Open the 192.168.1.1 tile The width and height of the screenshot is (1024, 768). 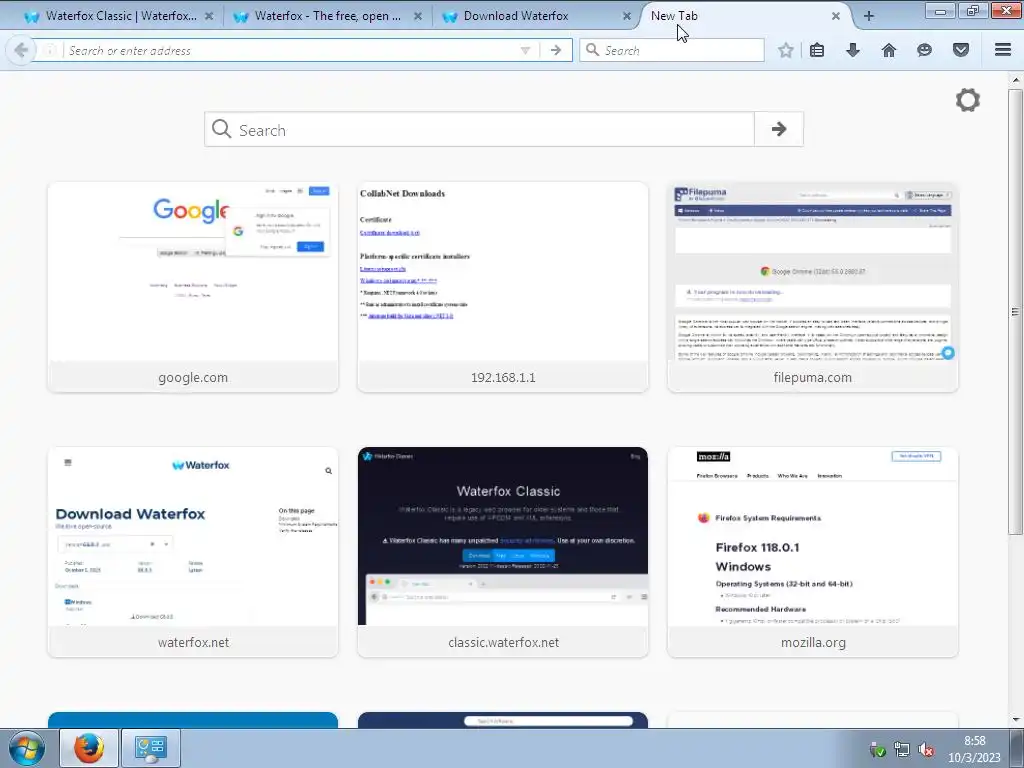coord(503,287)
